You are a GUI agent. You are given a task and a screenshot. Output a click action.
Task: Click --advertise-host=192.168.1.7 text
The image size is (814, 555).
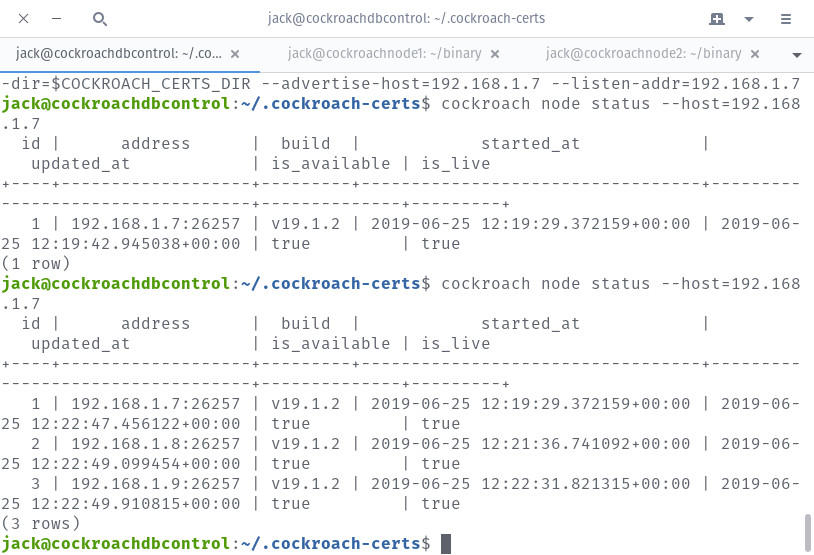(x=400, y=84)
